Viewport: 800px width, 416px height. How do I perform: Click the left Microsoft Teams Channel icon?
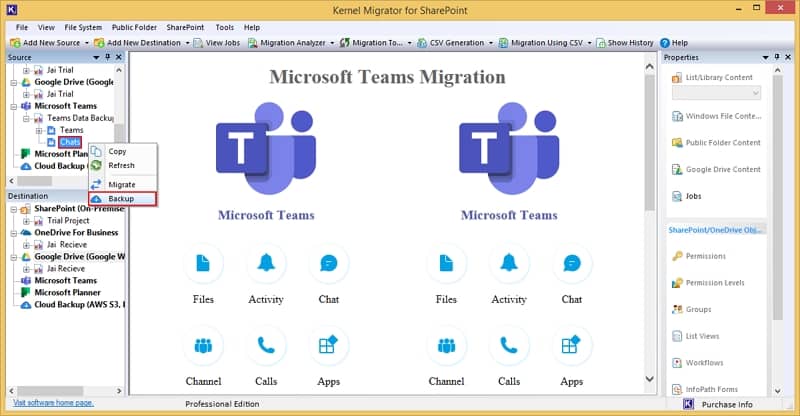click(x=203, y=346)
